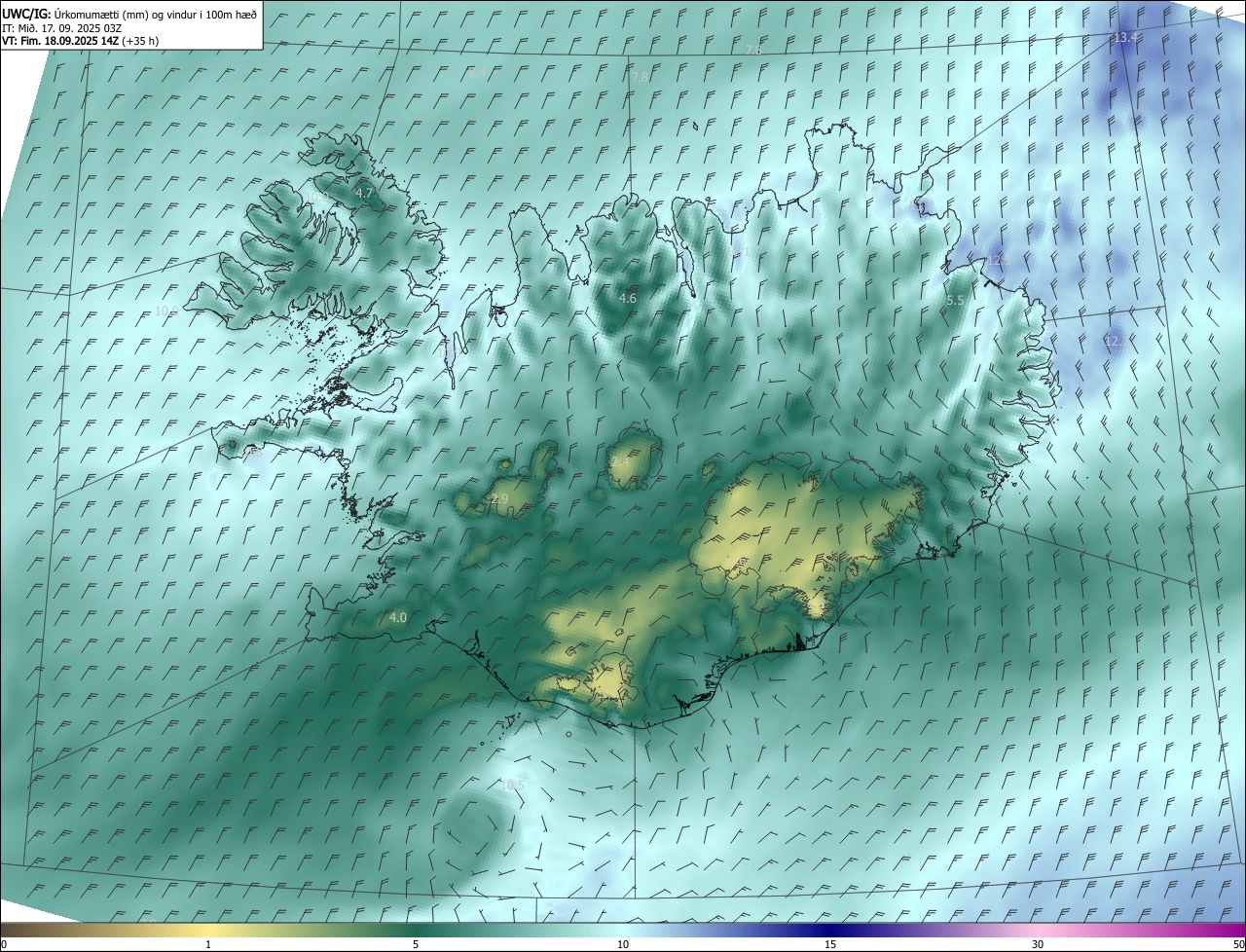Click the 4.7 value in the Westfjords

pos(364,194)
